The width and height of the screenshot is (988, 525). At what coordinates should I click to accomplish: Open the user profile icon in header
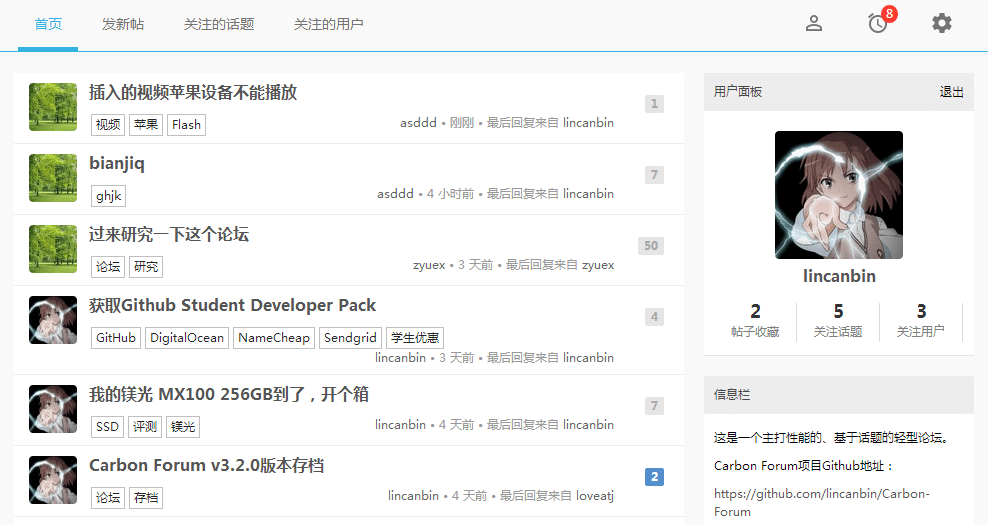814,23
